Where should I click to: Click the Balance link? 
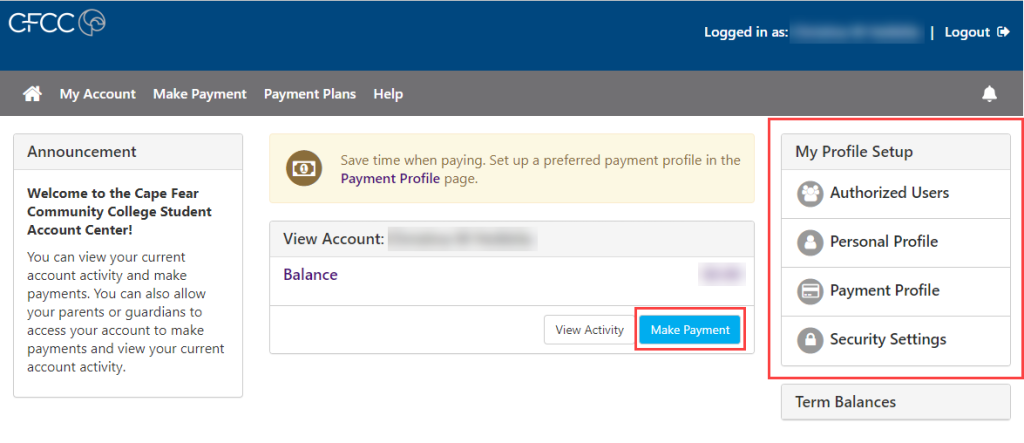pyautogui.click(x=310, y=274)
